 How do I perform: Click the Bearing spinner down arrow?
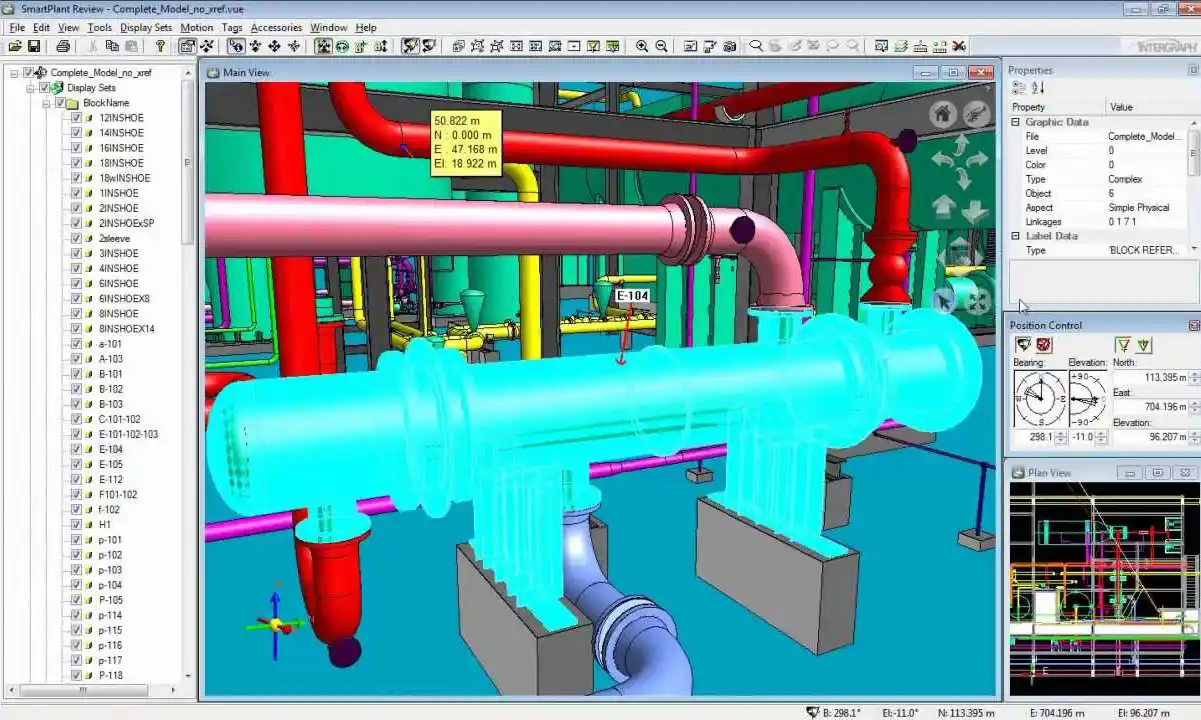click(1060, 440)
